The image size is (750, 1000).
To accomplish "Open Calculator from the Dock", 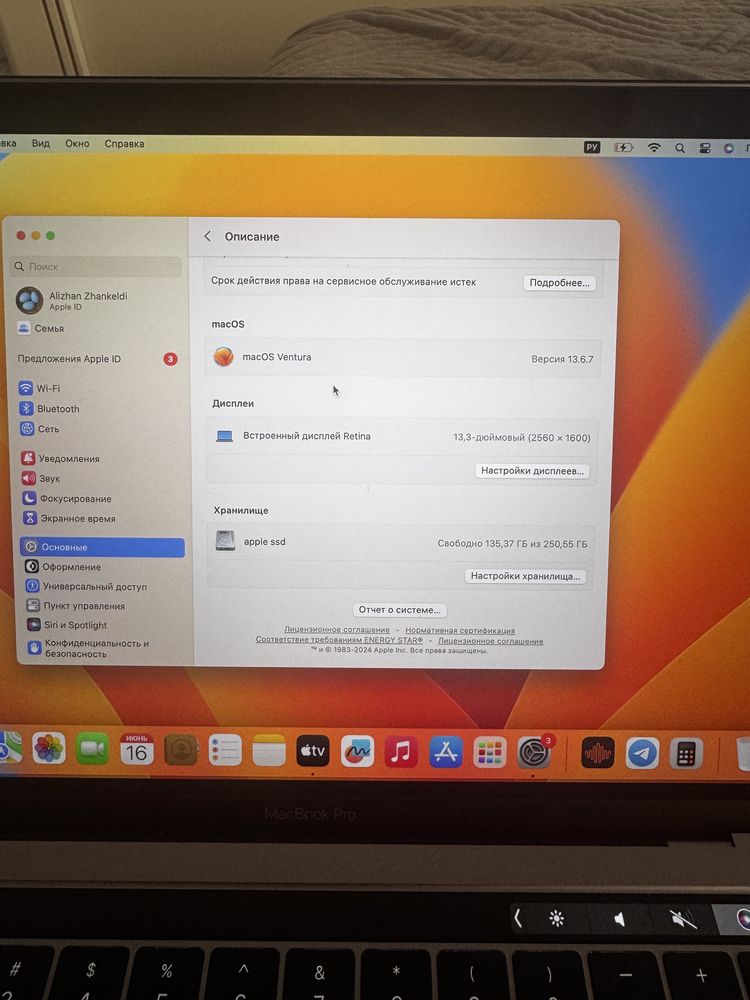I will pyautogui.click(x=686, y=754).
